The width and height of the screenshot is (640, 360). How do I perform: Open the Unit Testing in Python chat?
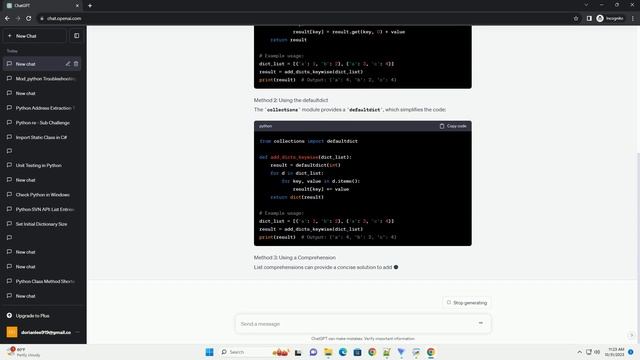click(42, 165)
